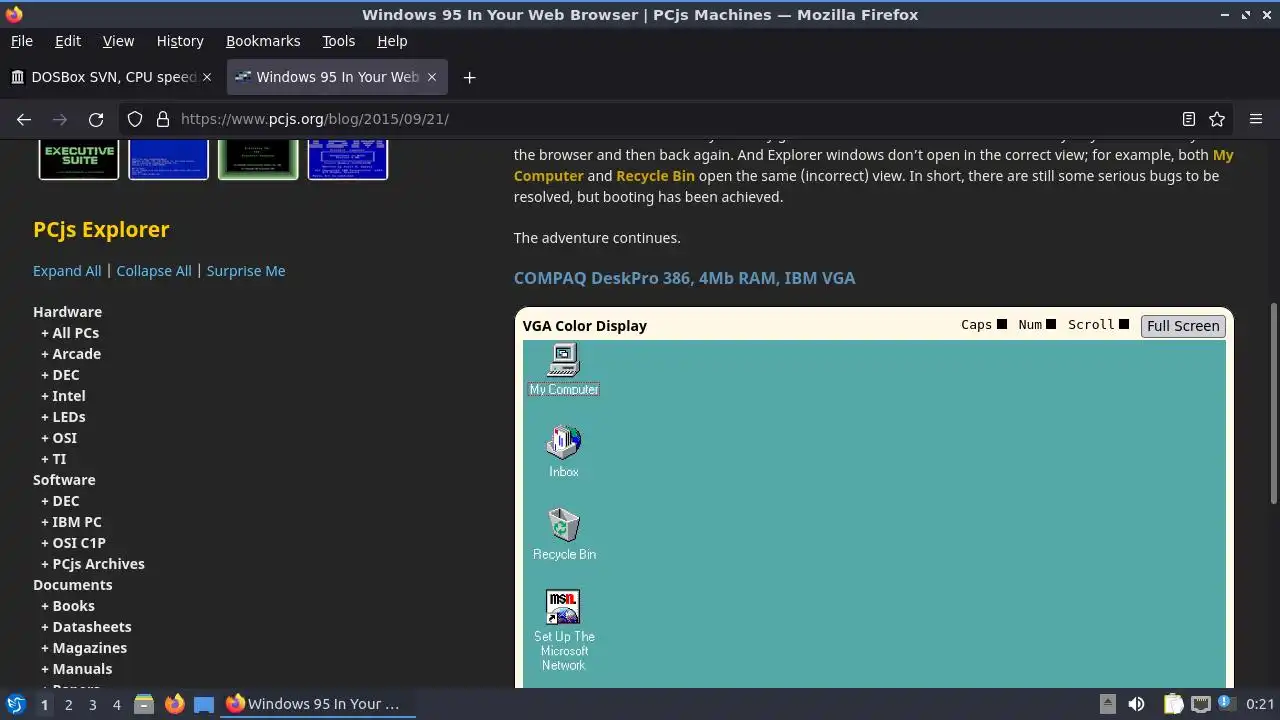
Task: Open the My Computer desktop icon
Action: (564, 370)
